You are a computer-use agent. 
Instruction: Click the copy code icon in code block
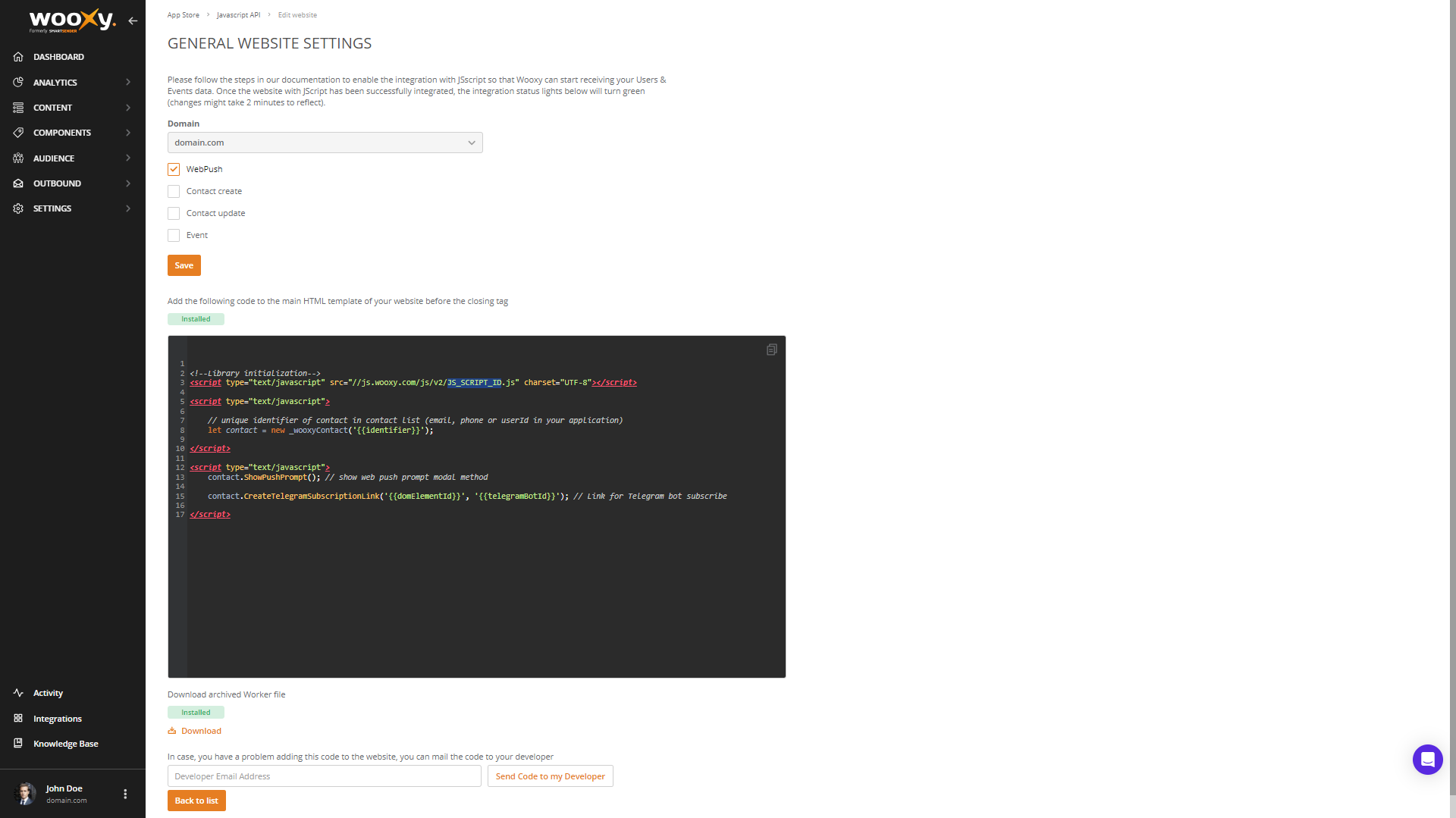pos(771,349)
